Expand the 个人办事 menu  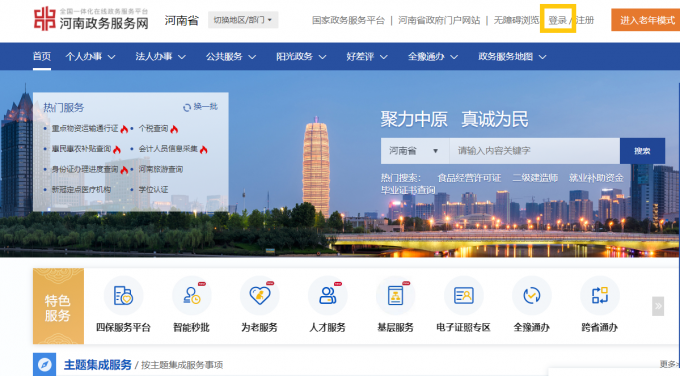90,56
